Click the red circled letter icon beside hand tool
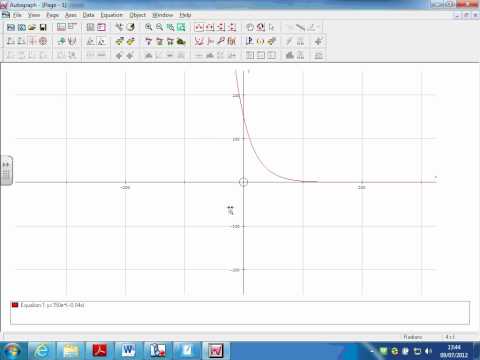 pos(261,27)
